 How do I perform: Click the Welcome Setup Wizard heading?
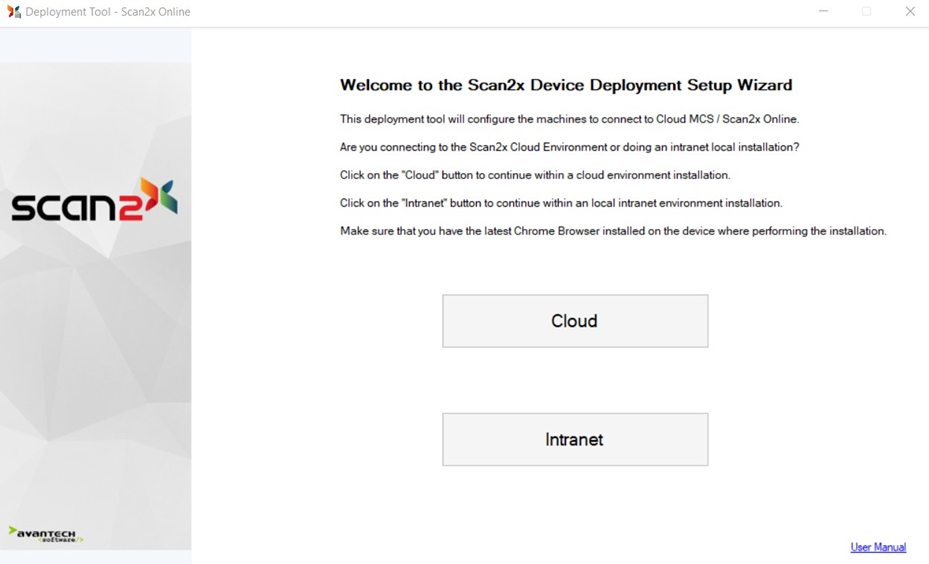(x=565, y=85)
